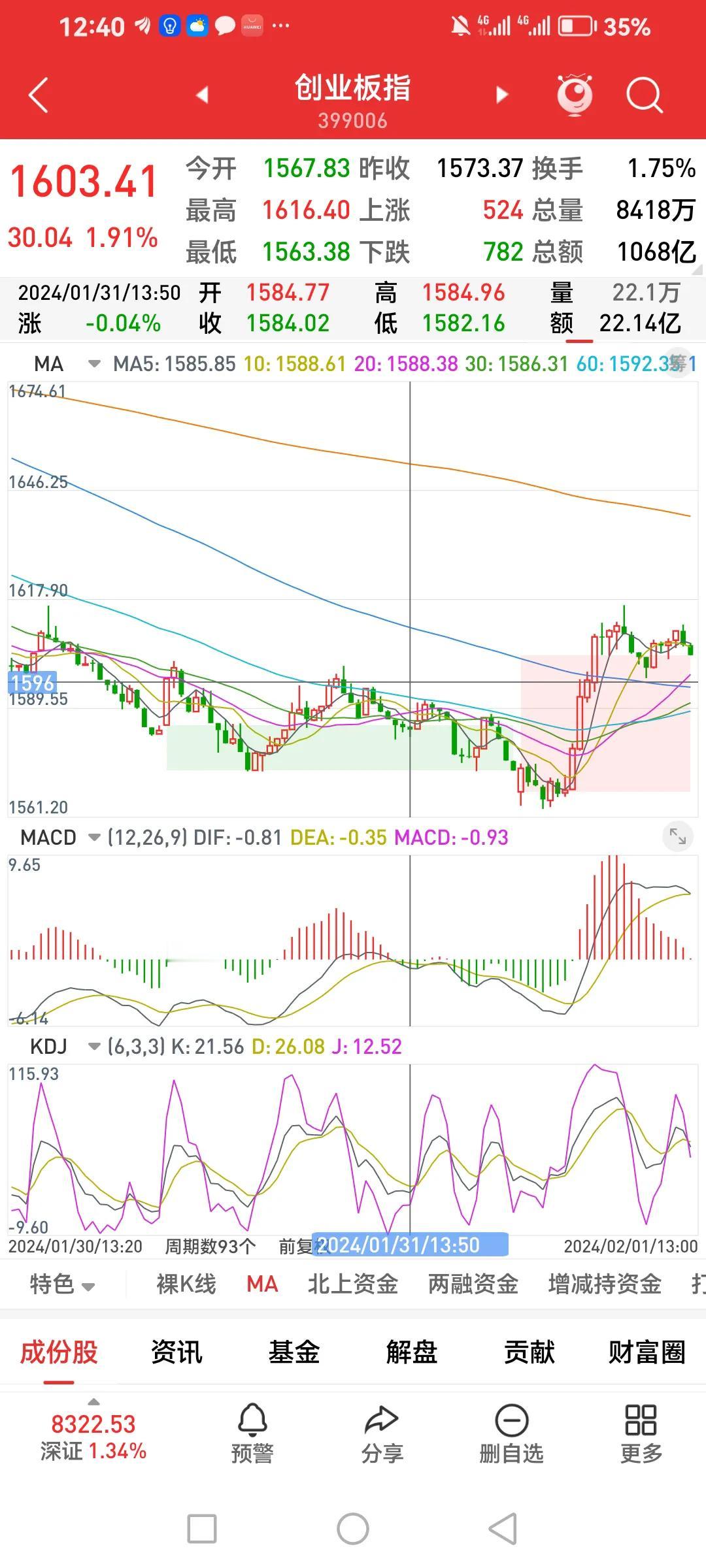
Task: Tap current price 1603.41
Action: coord(84,182)
